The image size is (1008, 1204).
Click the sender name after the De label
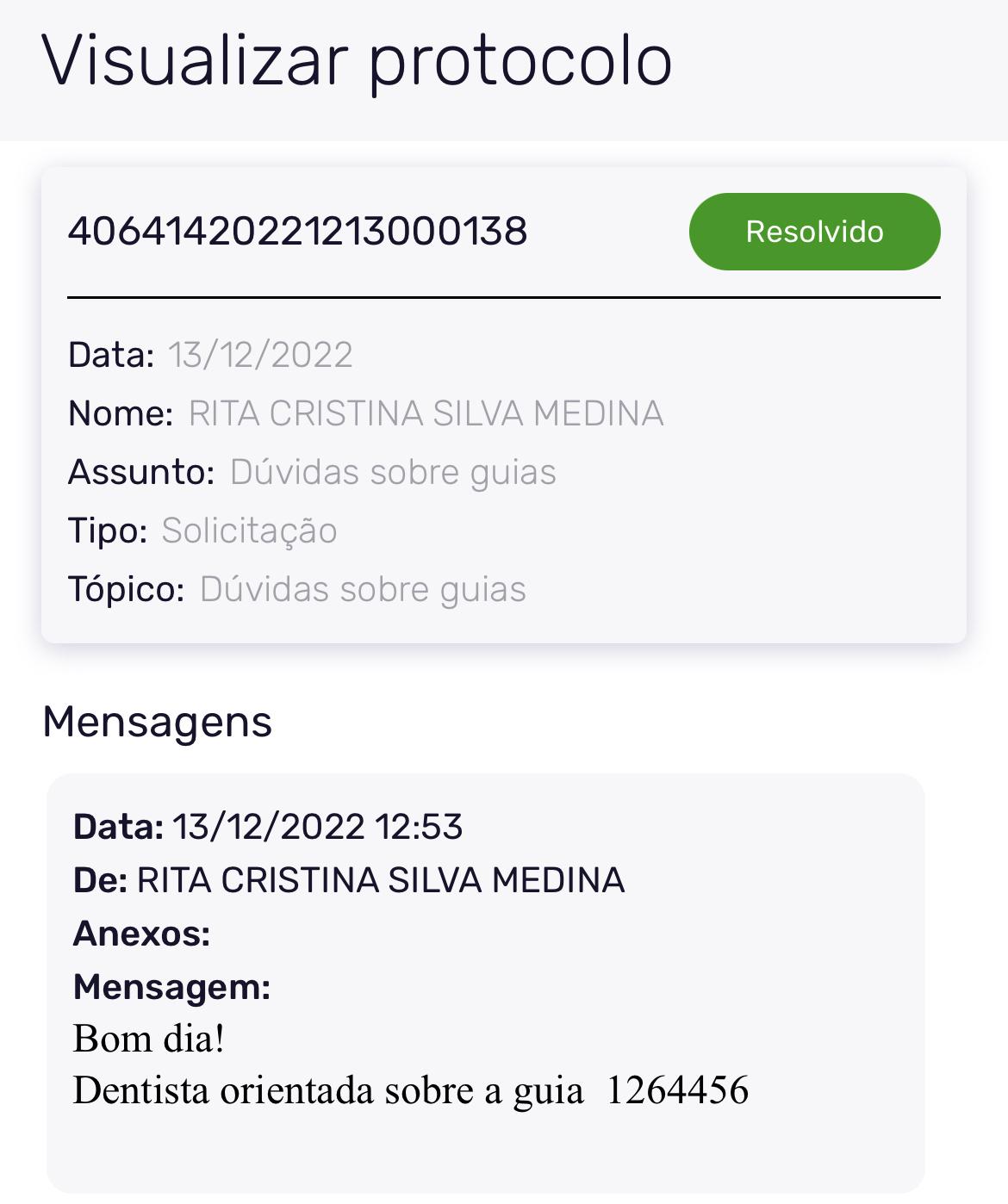tap(380, 880)
